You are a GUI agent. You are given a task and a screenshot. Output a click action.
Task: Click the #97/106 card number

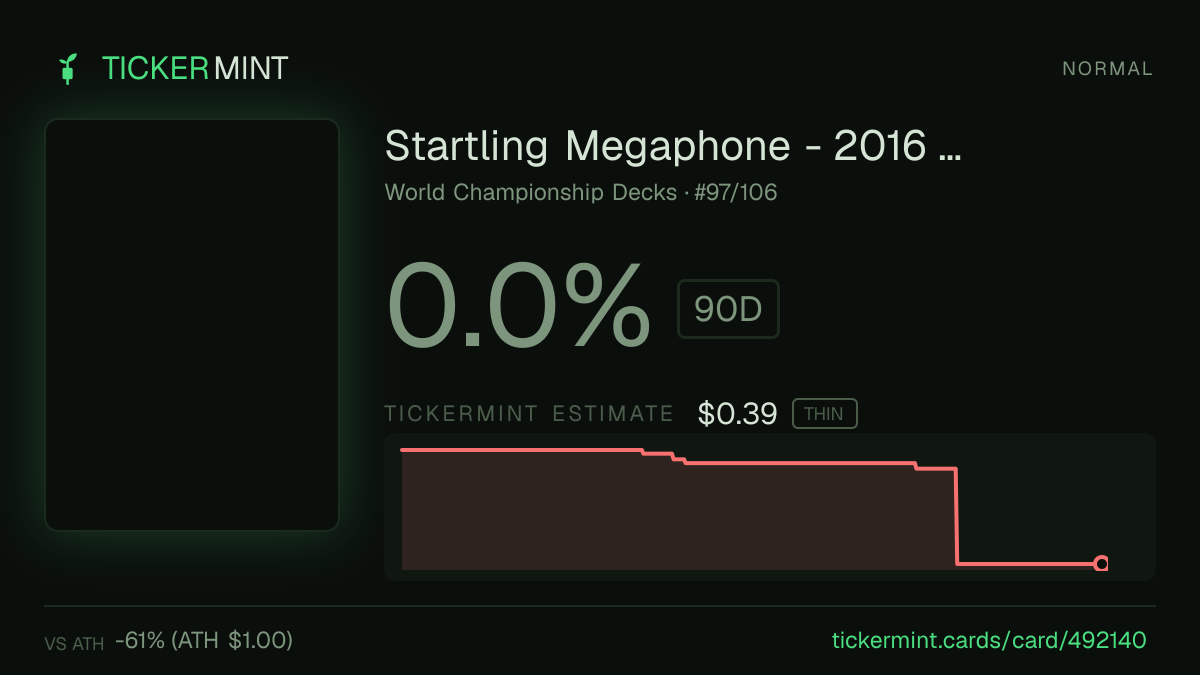(735, 192)
